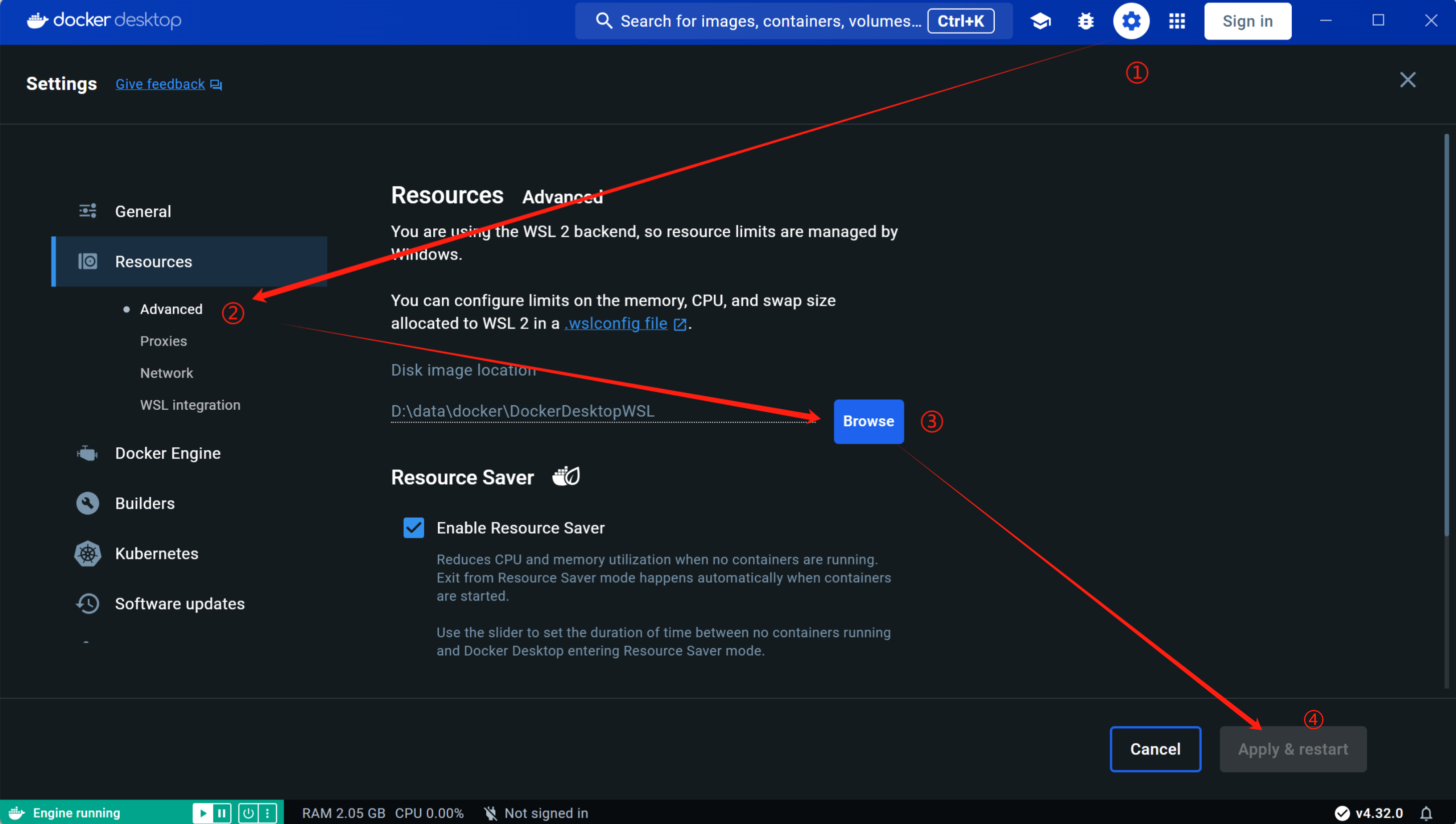This screenshot has width=1456, height=824.
Task: Click the Troubleshoot bug icon
Action: click(x=1085, y=21)
